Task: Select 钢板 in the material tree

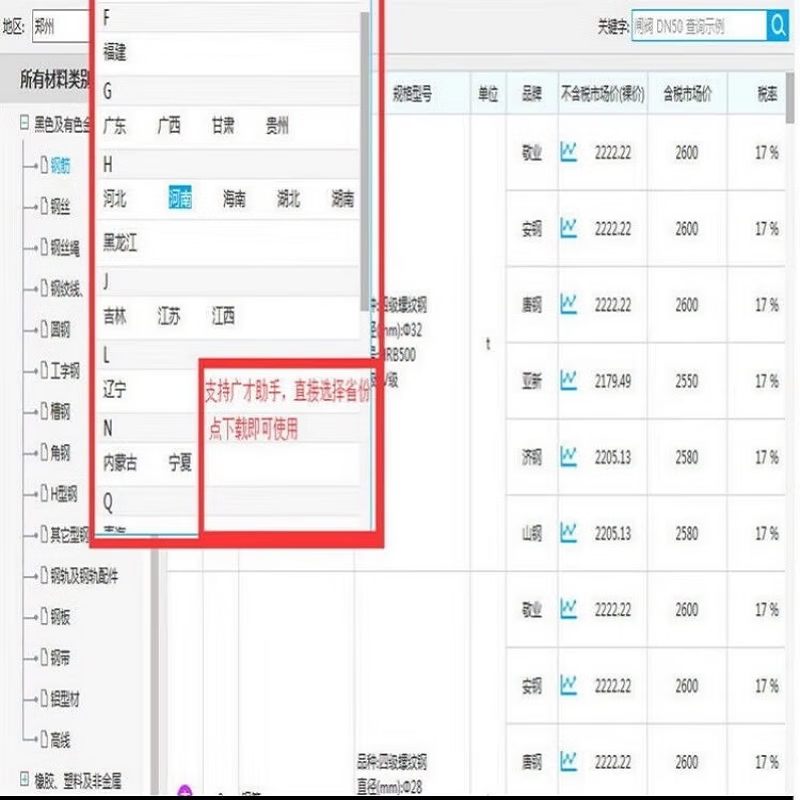Action: pos(60,617)
